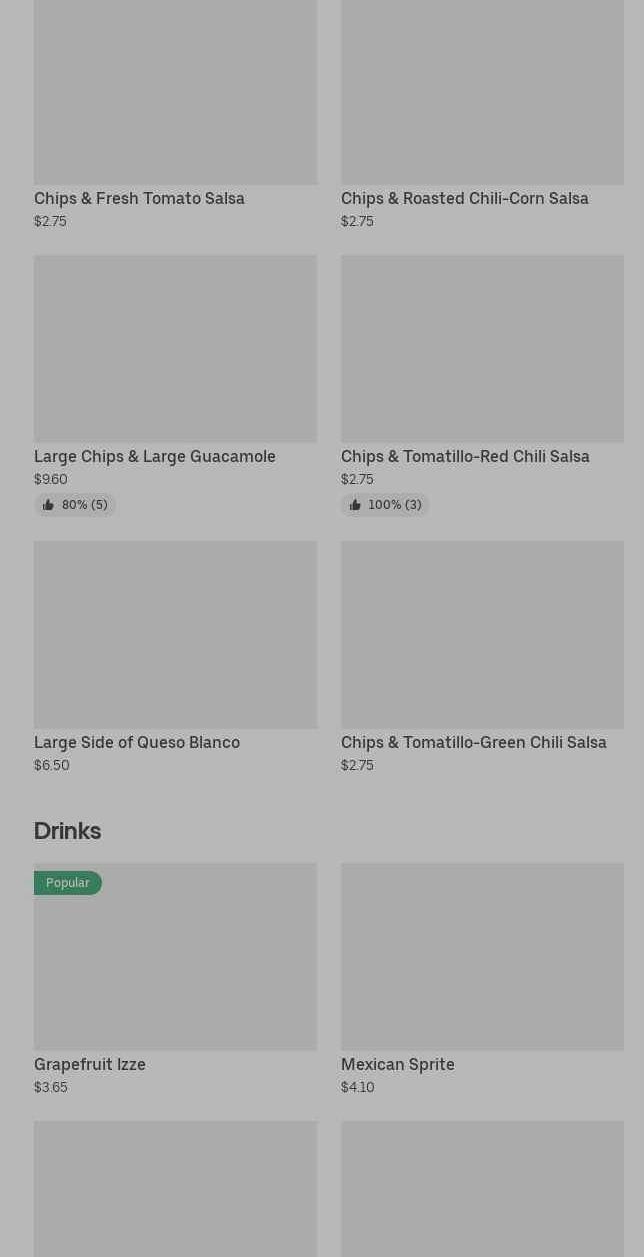Click the Chips & Tomatillo-Green Chili Salsa image
This screenshot has height=1257, width=644.
tap(482, 634)
